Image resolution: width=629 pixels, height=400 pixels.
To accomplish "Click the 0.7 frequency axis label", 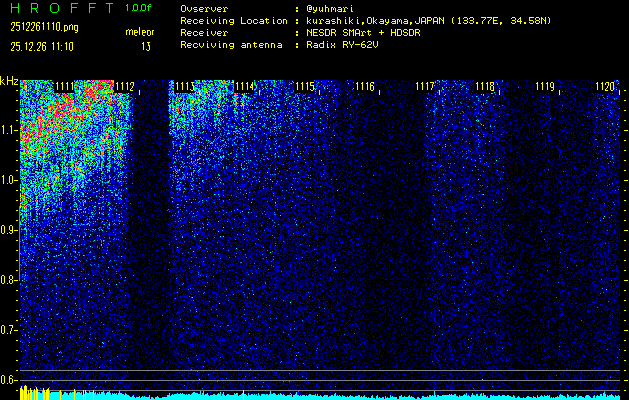I will point(9,330).
